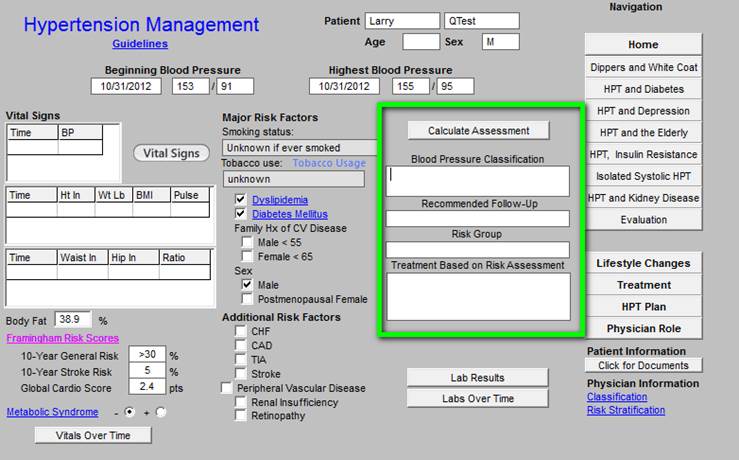739x460 pixels.
Task: Click Beginning systolic value 153
Action: 190,86
